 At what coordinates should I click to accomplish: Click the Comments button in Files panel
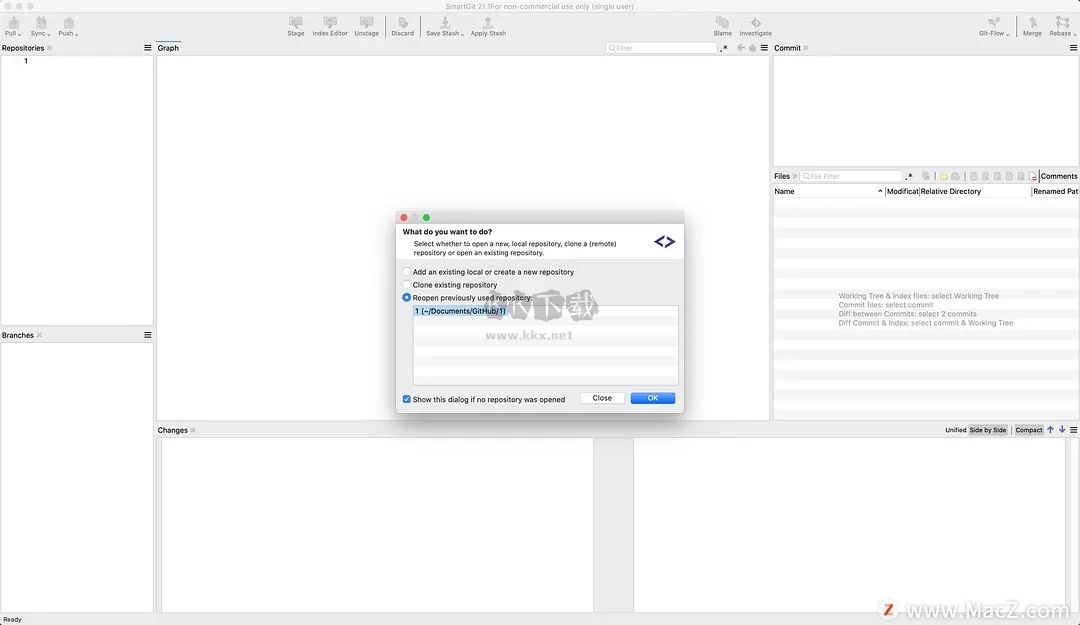tap(1059, 176)
